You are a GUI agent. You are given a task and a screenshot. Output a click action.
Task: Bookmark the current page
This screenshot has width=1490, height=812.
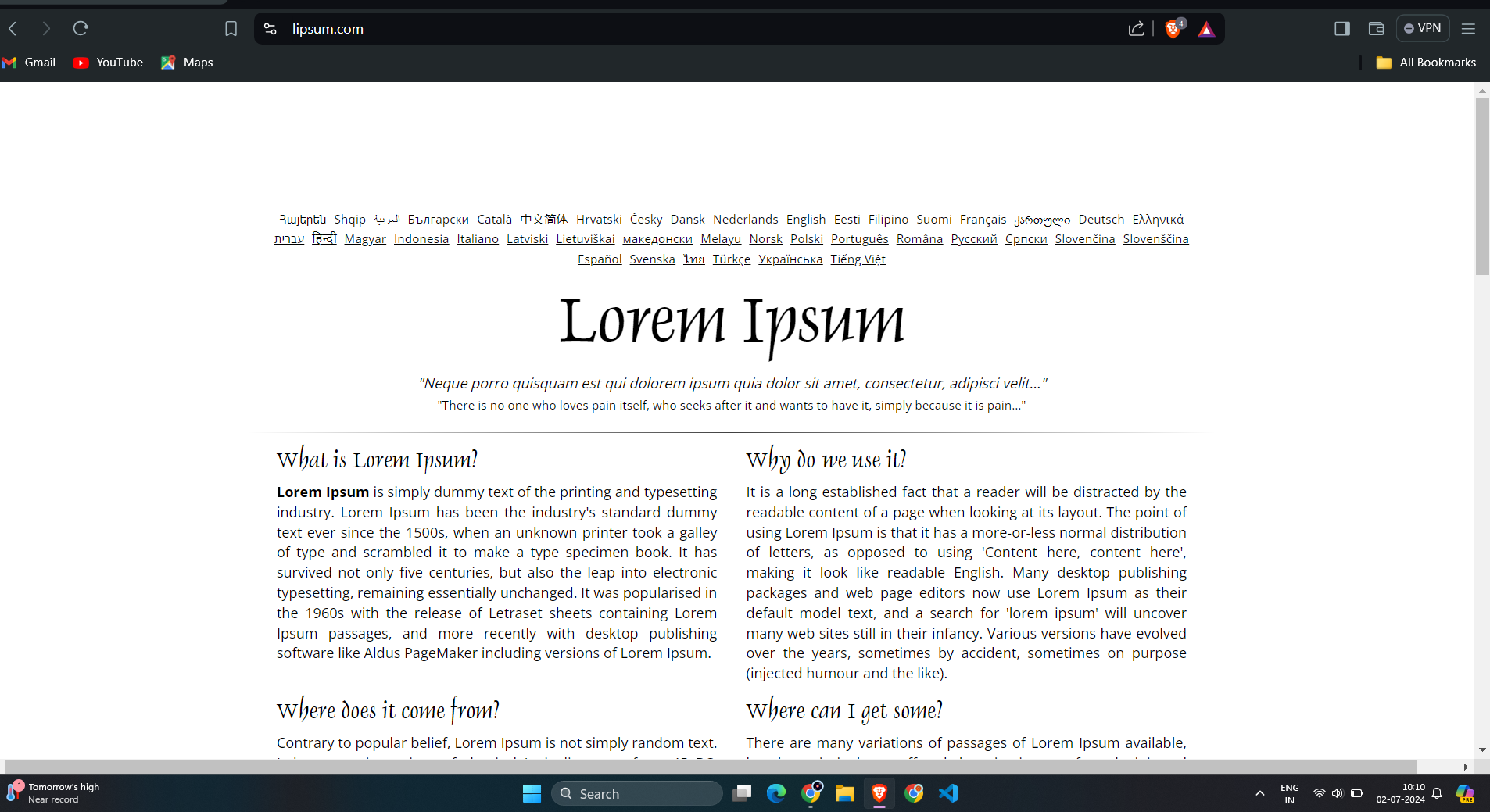click(231, 28)
